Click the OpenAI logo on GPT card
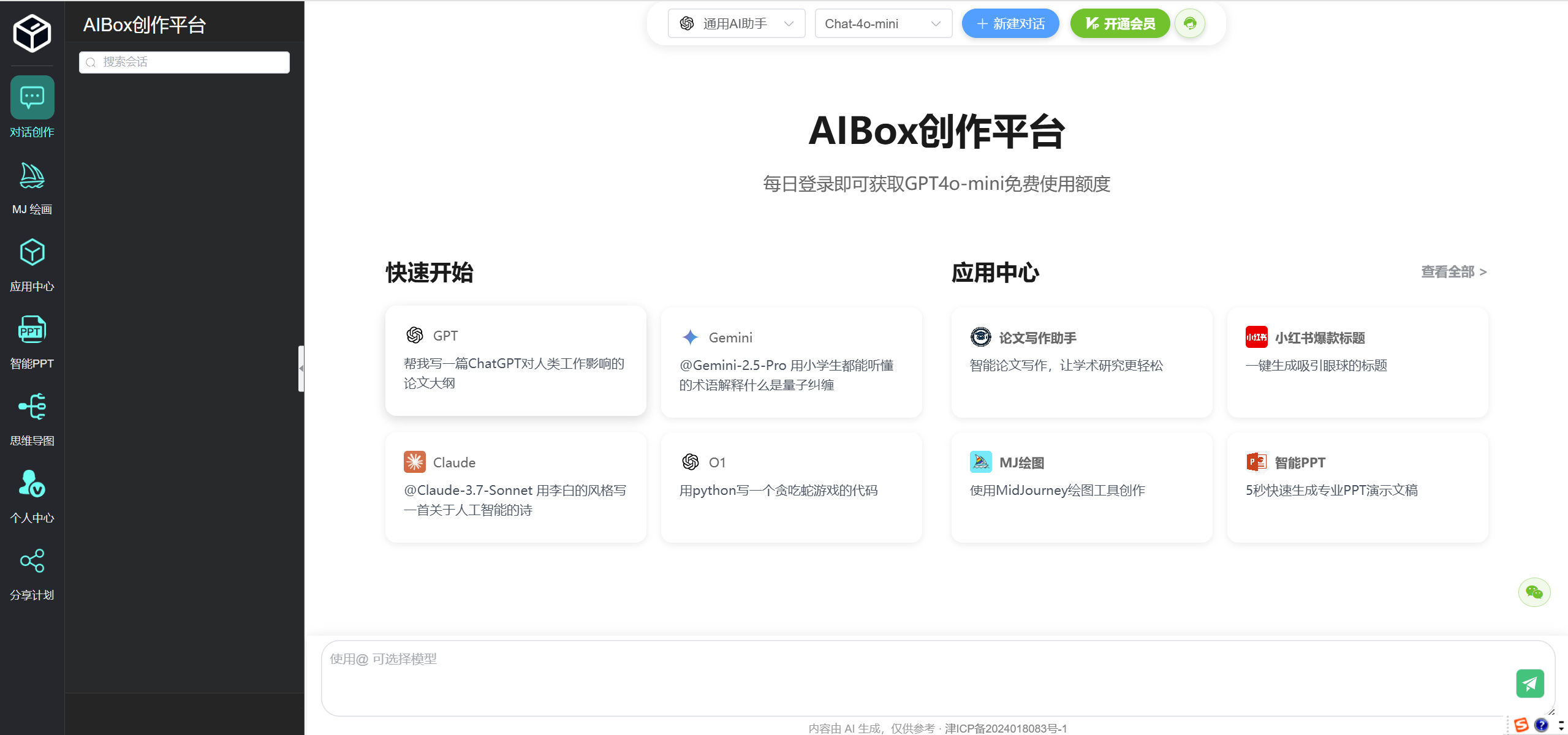Screen dimensions: 1568x735 pyautogui.click(x=415, y=335)
